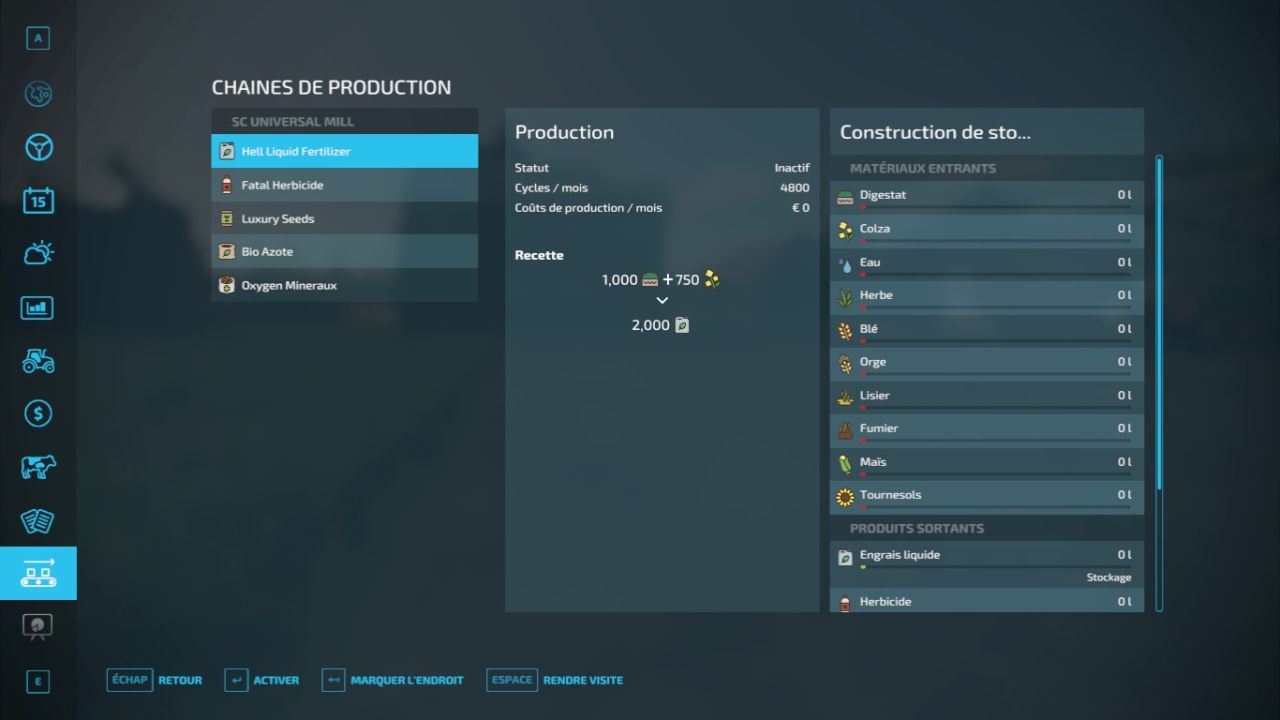This screenshot has height=720, width=1280.
Task: Click the recipe output fertilizer icon
Action: (x=682, y=325)
